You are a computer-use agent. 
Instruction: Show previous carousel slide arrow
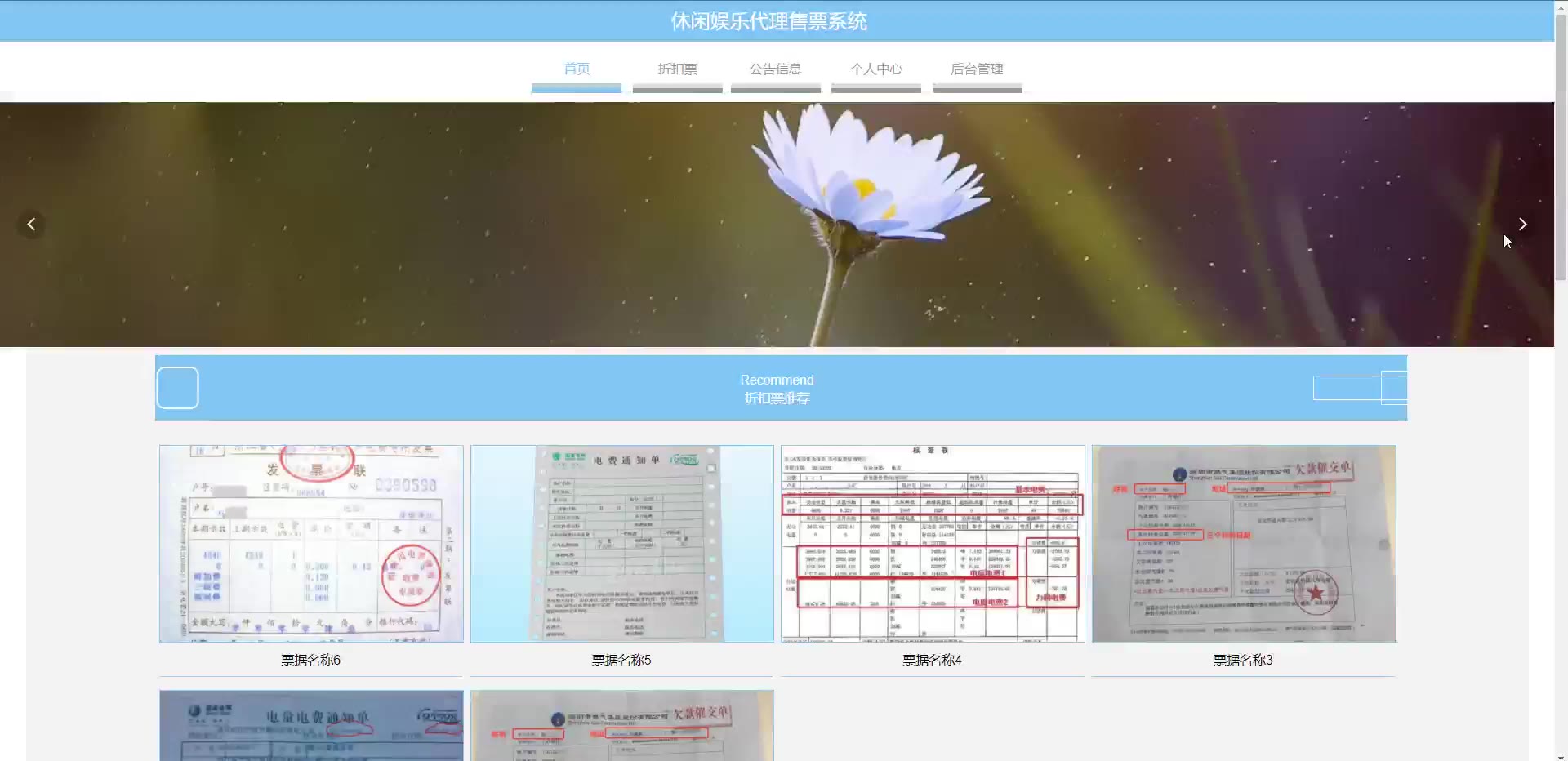(x=31, y=224)
